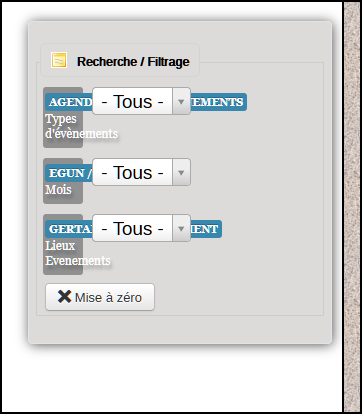The height and width of the screenshot is (414, 362).
Task: Click the yellow note icon beside Recherche / Filtrage
Action: tap(59, 60)
